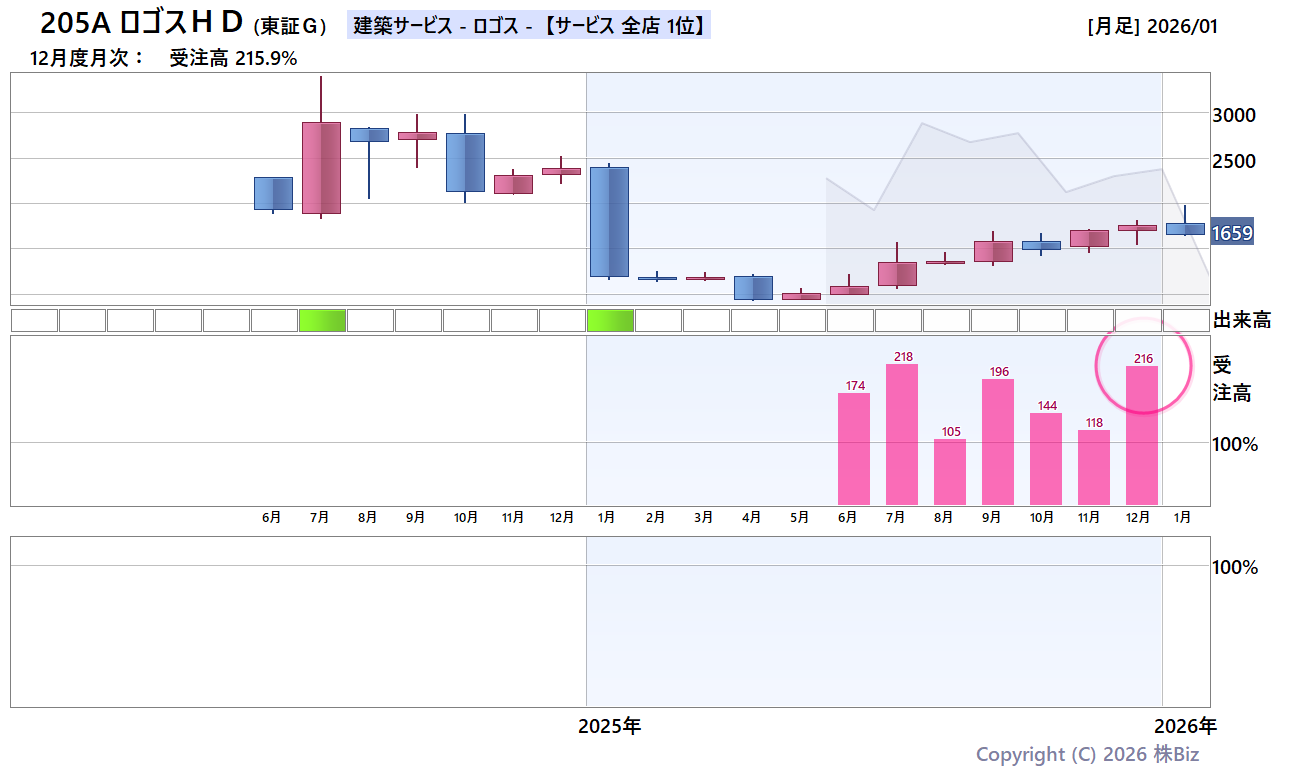The width and height of the screenshot is (1300, 770).
Task: Toggle the green 1月 volume marker
Action: [609, 320]
